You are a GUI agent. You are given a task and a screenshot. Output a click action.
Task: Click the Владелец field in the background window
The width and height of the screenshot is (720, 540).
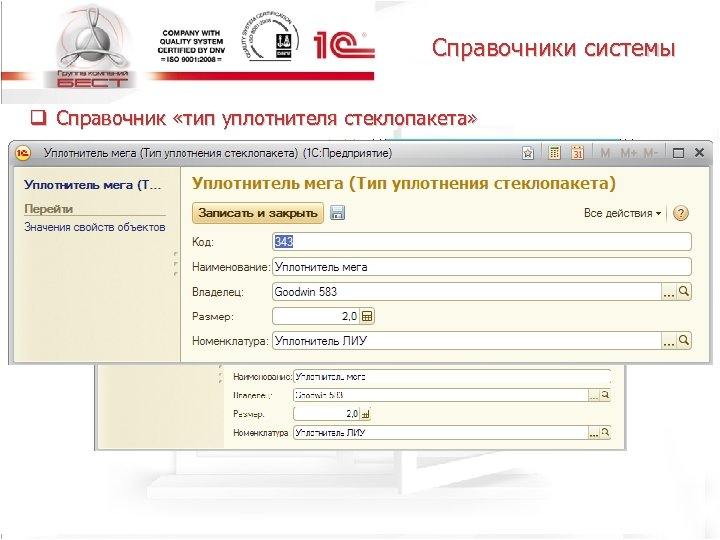440,395
